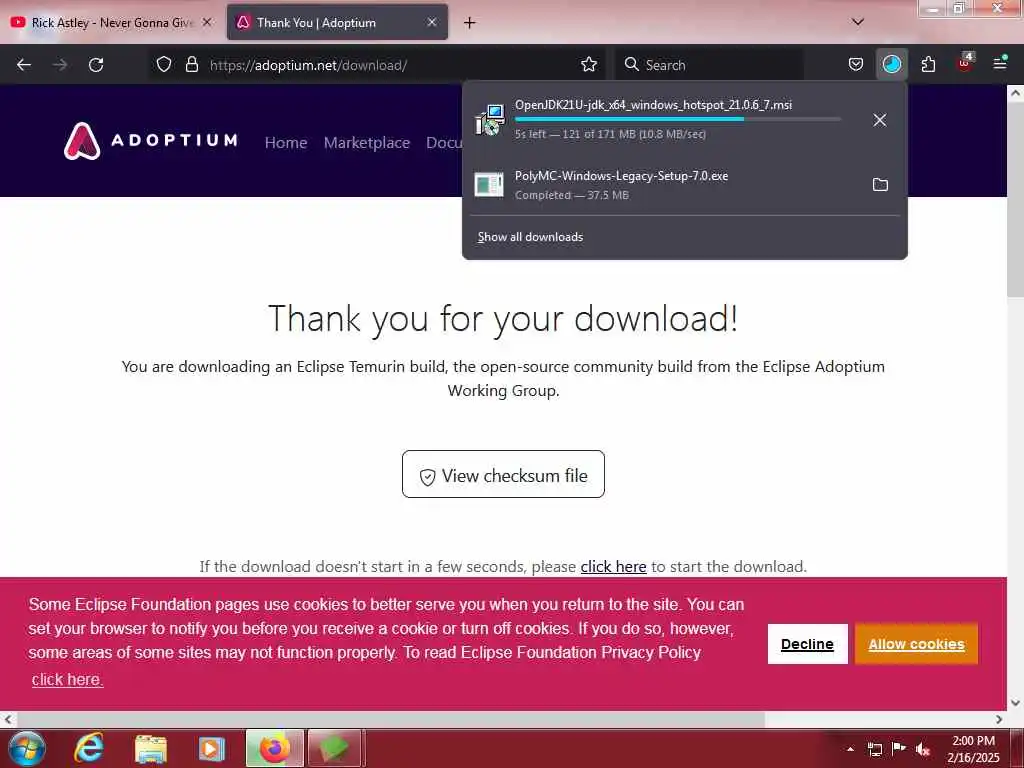This screenshot has width=1024, height=768.
Task: Show hidden system tray icons arrow
Action: click(x=850, y=748)
